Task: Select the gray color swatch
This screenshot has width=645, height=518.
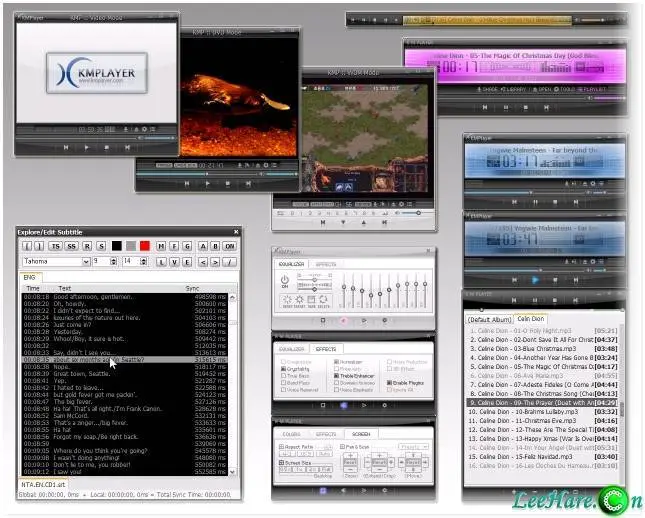Action: [x=131, y=246]
